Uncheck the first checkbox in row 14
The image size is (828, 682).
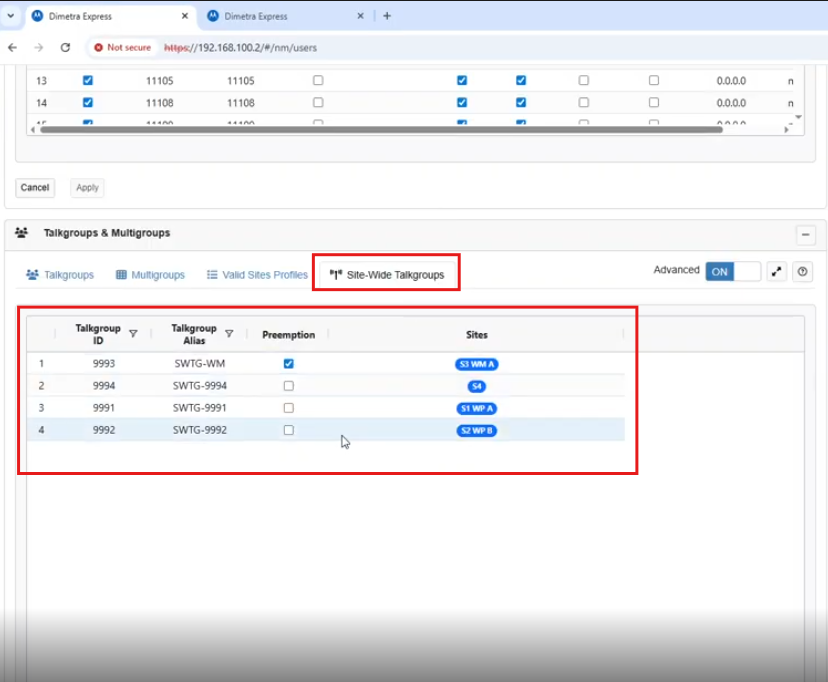pos(88,102)
